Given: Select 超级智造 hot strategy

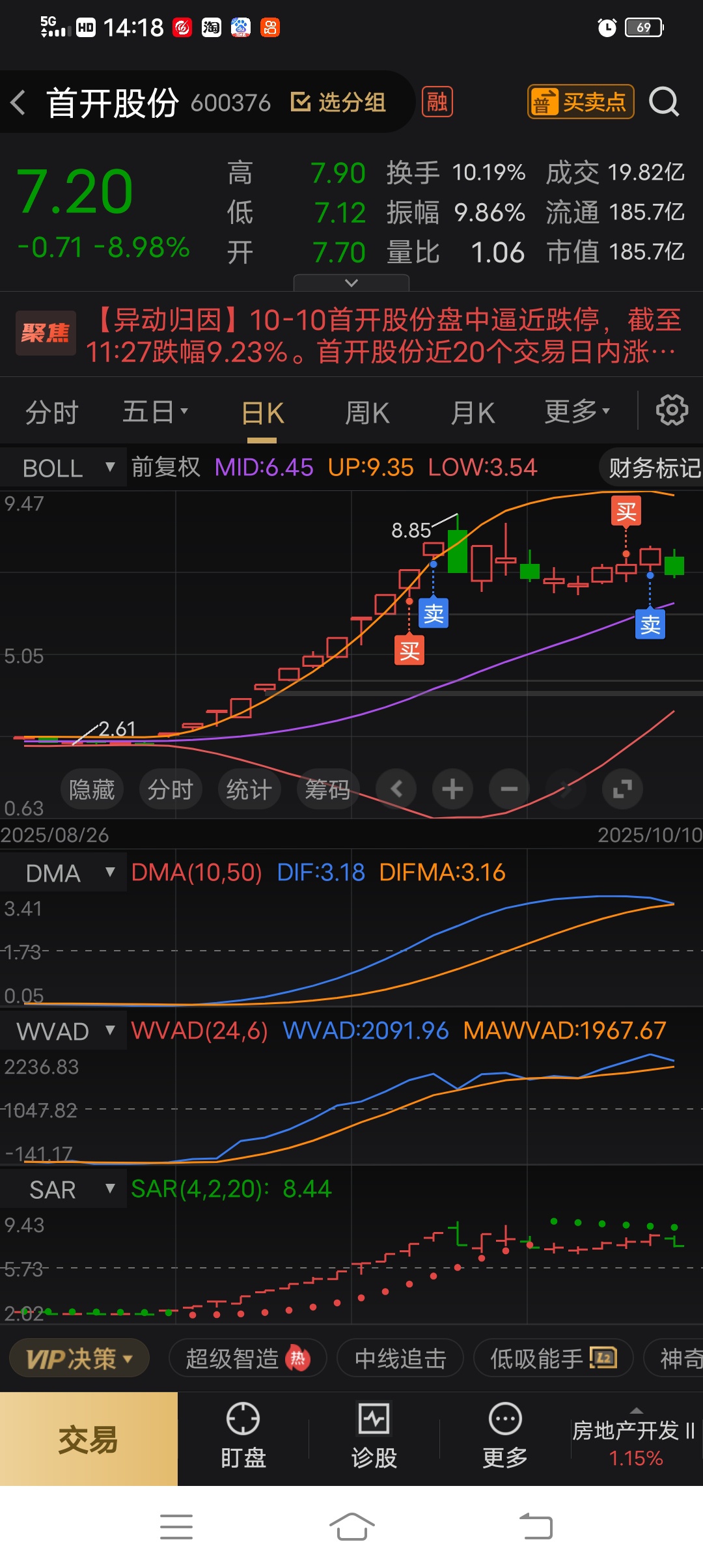Looking at the screenshot, I should [247, 1358].
